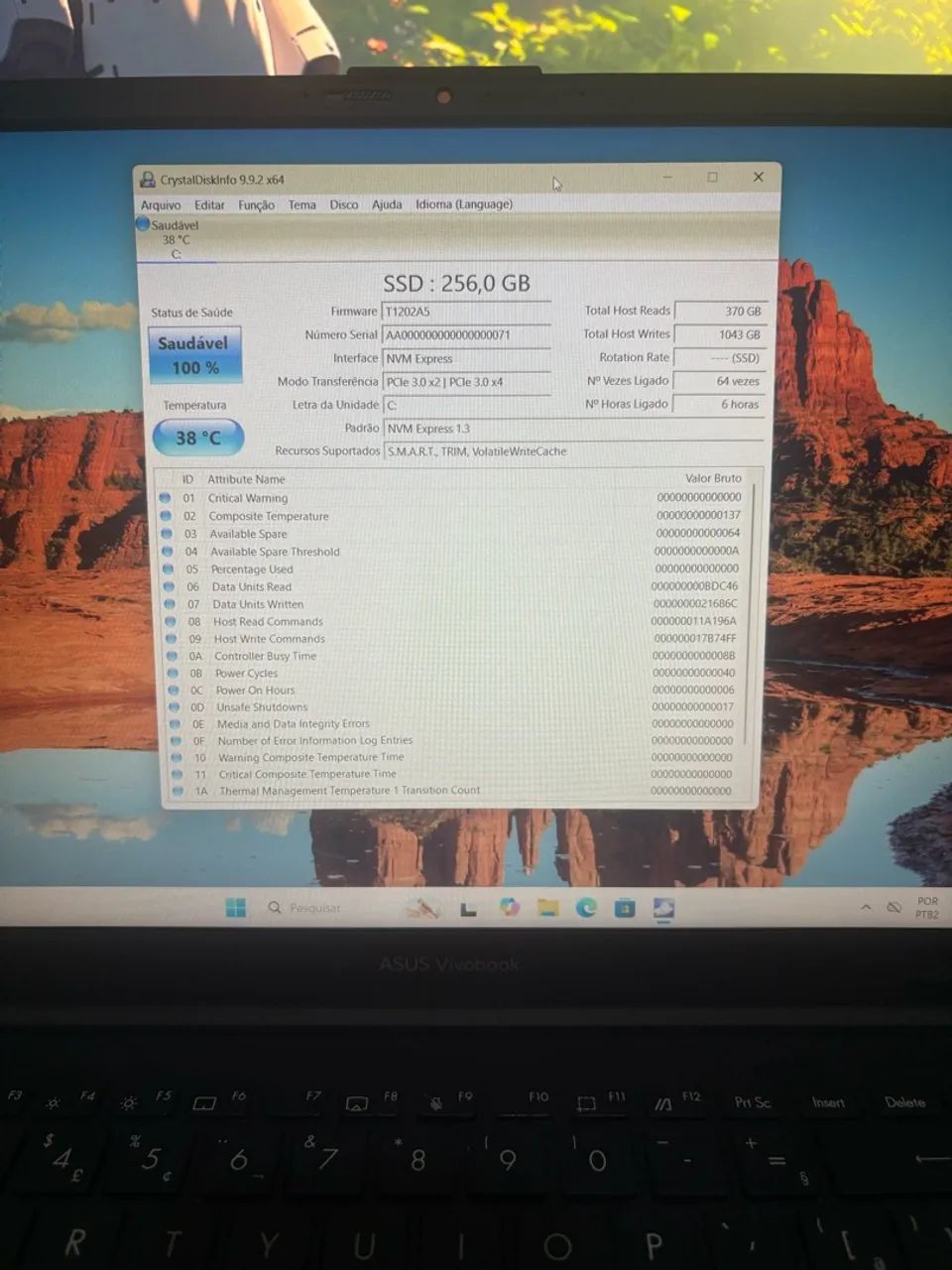Image resolution: width=952 pixels, height=1270 pixels.
Task: Click the POR PTB2 language indicator
Action: coord(927,908)
